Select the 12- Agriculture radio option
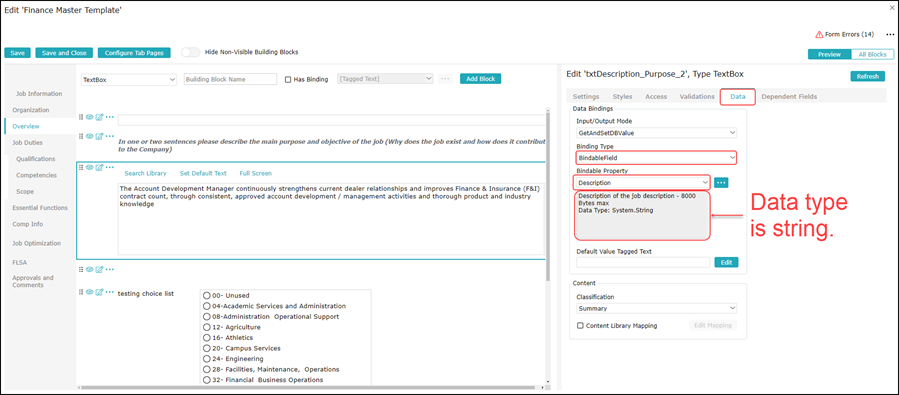 (207, 327)
